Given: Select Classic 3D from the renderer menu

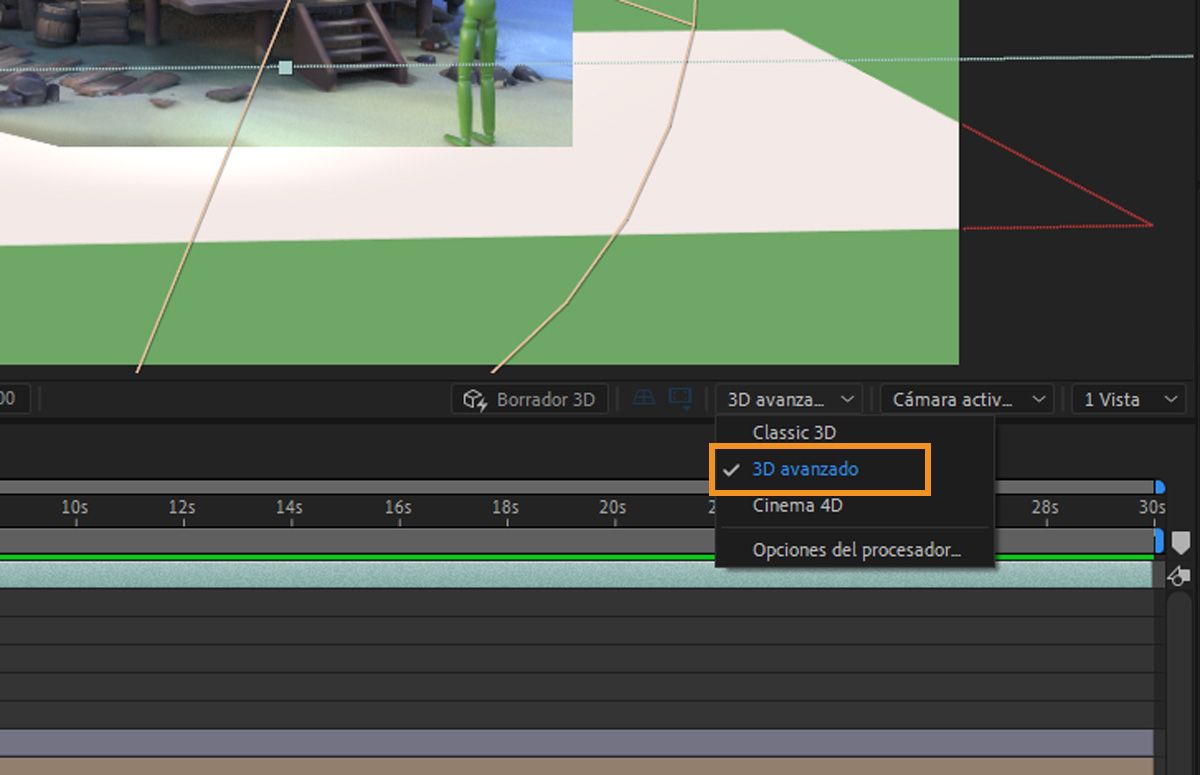Looking at the screenshot, I should pyautogui.click(x=793, y=432).
